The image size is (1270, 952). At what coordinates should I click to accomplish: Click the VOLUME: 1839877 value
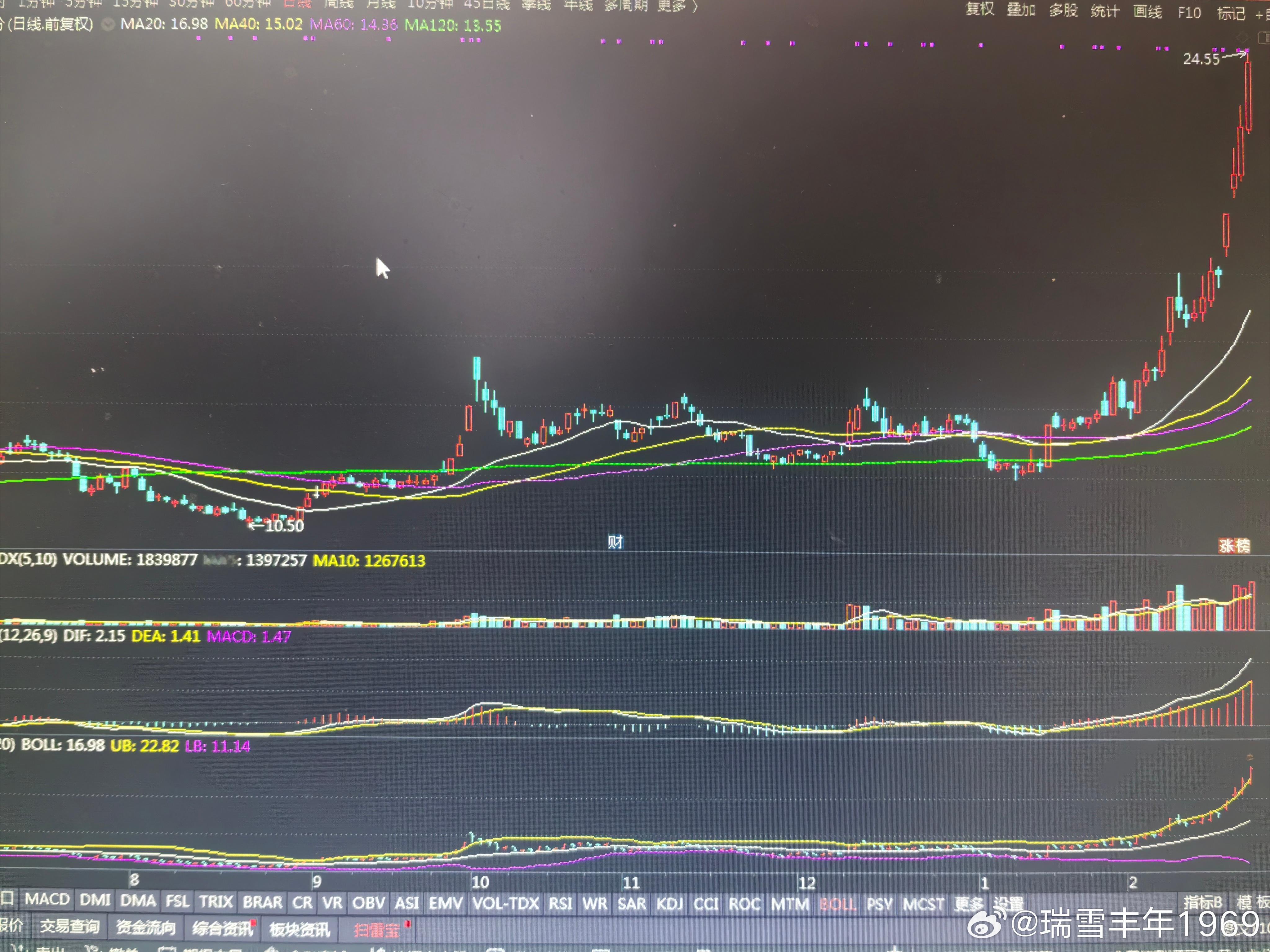click(130, 559)
